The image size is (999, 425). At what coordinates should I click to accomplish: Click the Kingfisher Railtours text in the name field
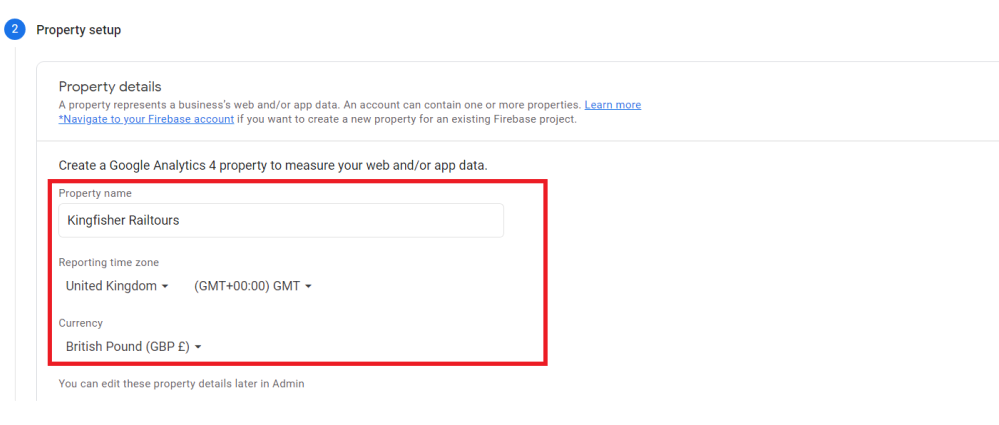123,220
